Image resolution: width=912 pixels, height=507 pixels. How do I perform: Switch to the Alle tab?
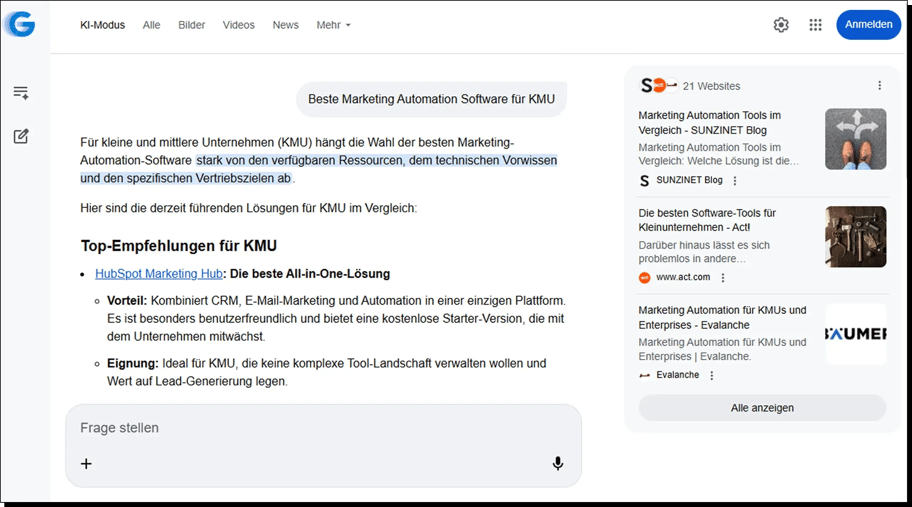tap(151, 25)
